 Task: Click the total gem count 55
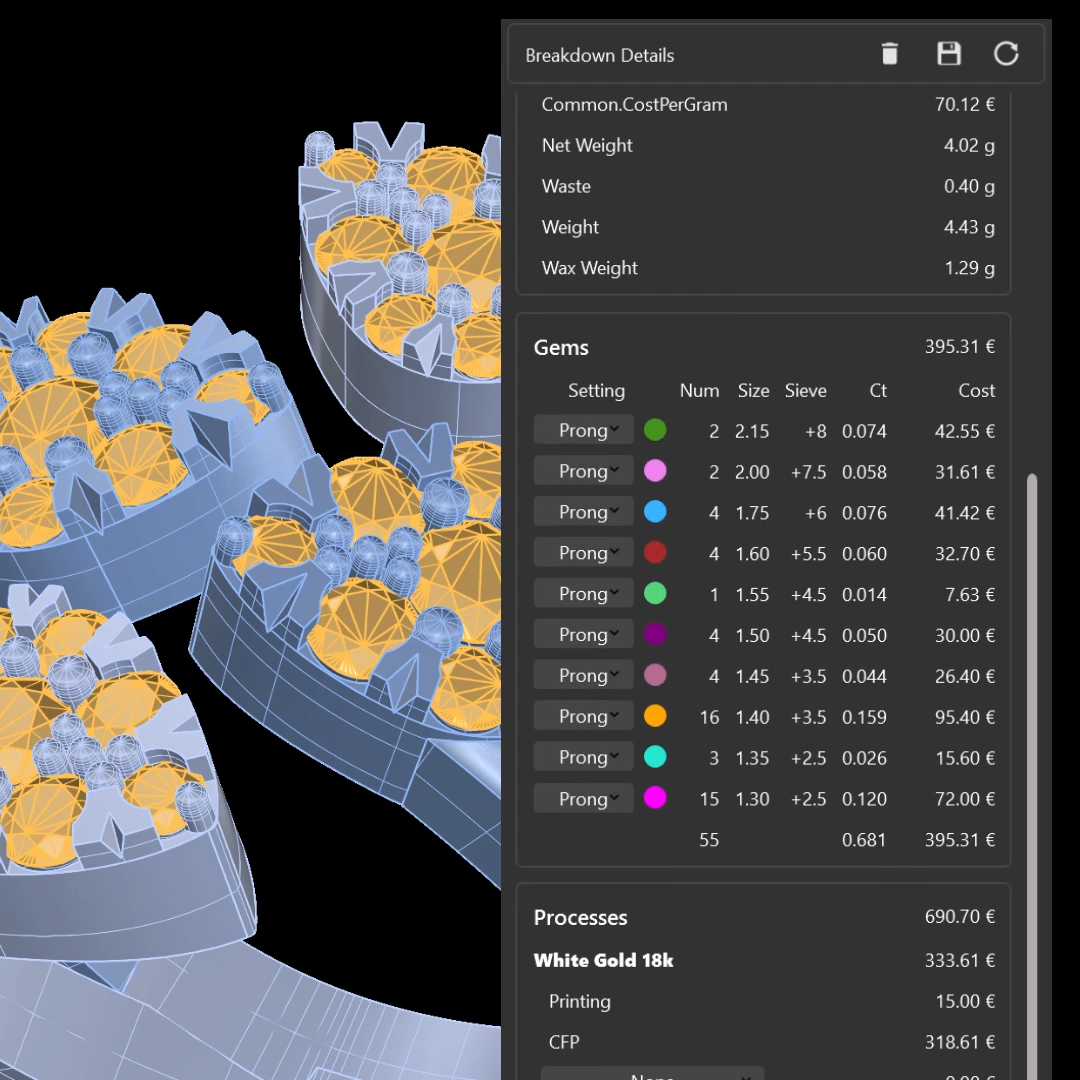(709, 840)
